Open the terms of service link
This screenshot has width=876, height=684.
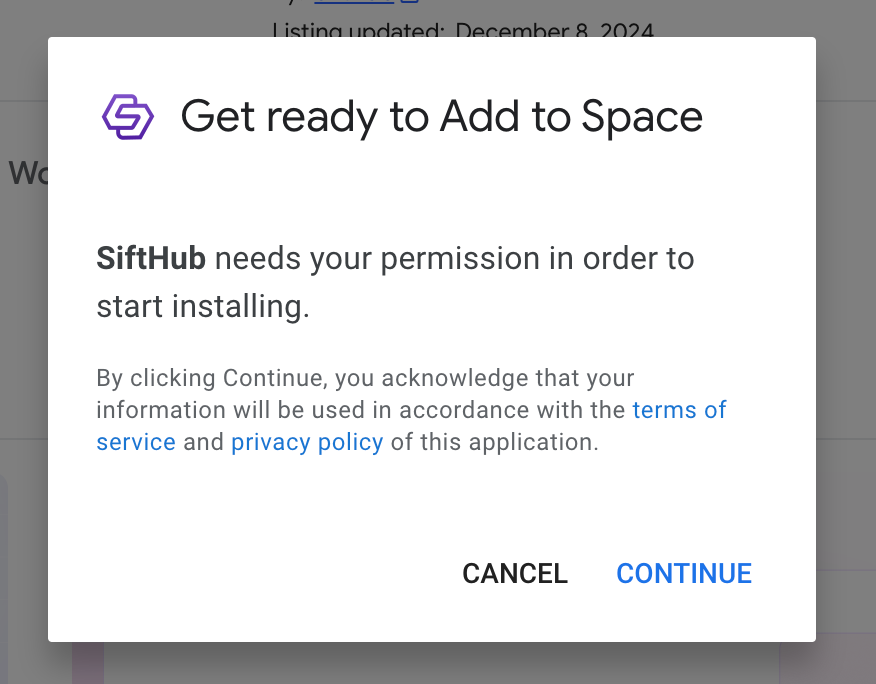679,410
